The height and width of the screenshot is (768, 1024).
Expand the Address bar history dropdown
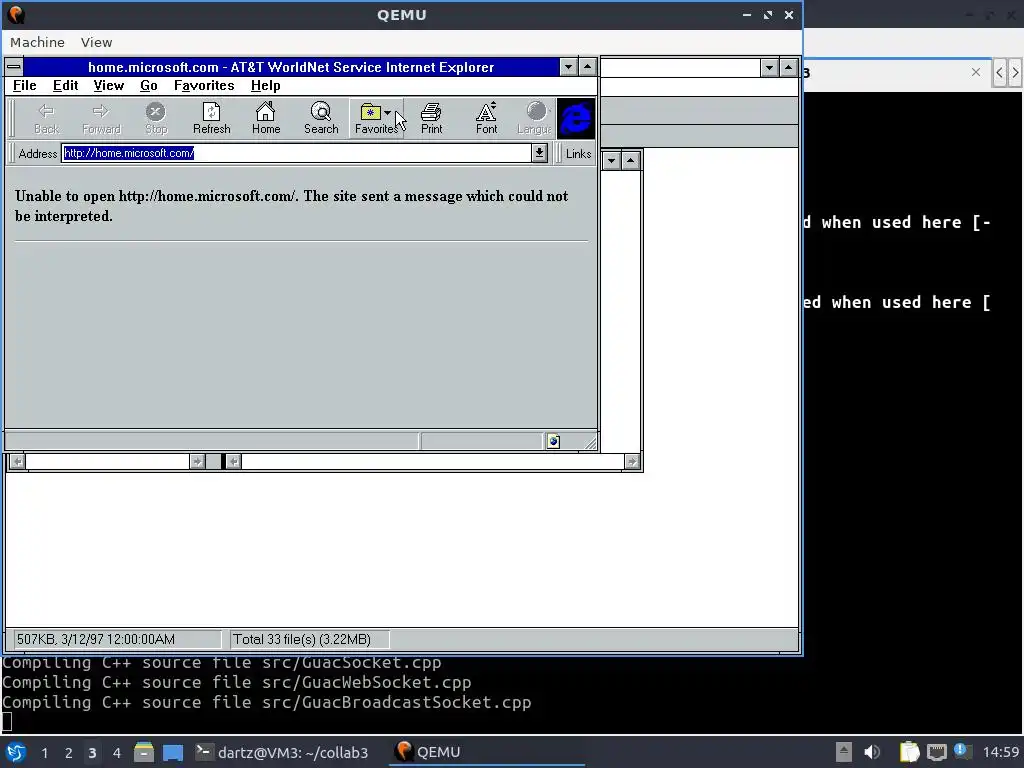(539, 153)
